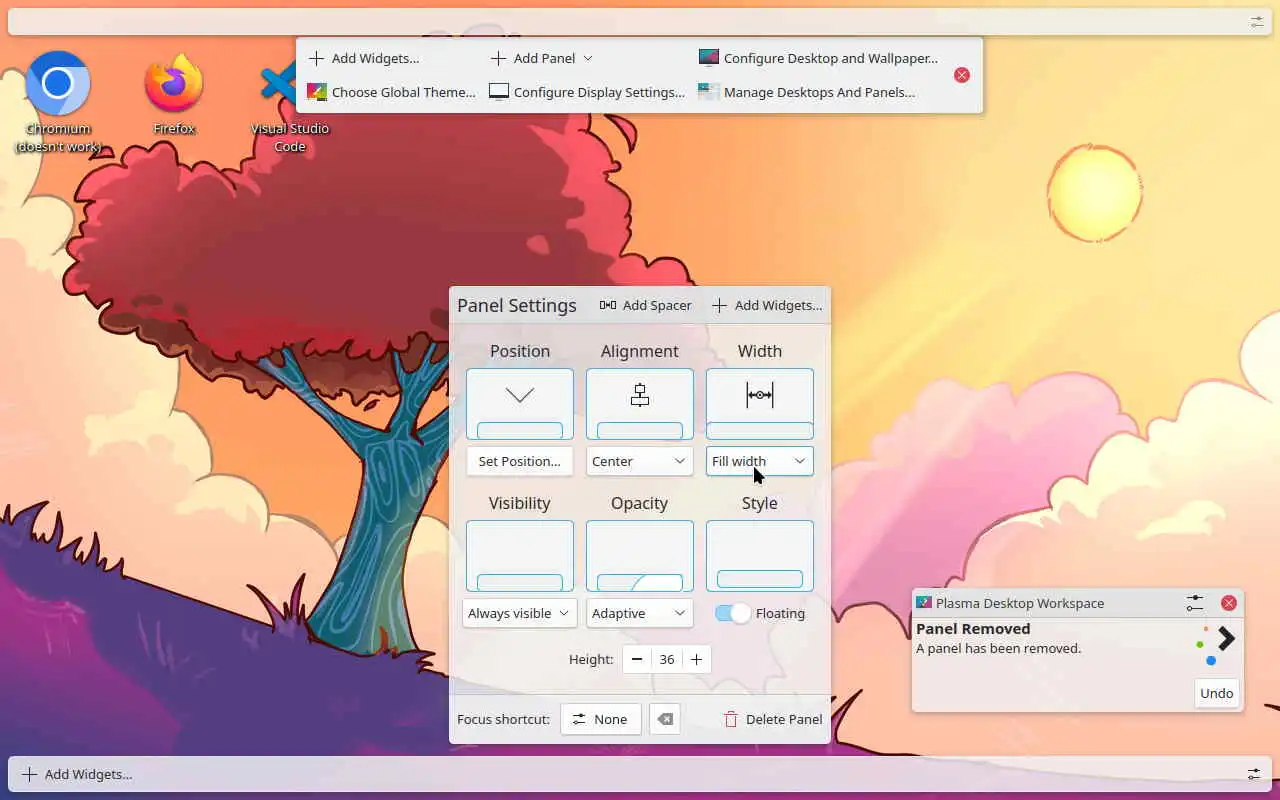Open the Adaptive opacity dropdown
This screenshot has height=800, width=1280.
coord(640,613)
